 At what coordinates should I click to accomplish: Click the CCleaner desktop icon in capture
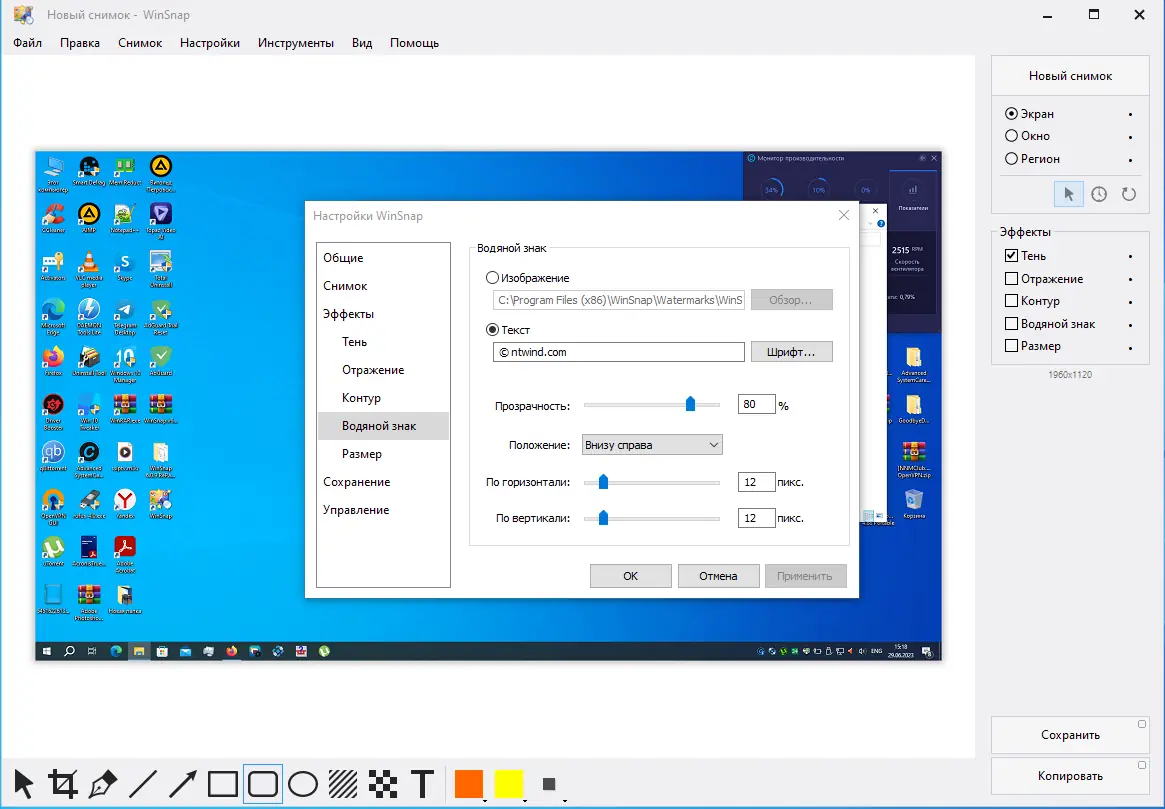tap(53, 218)
